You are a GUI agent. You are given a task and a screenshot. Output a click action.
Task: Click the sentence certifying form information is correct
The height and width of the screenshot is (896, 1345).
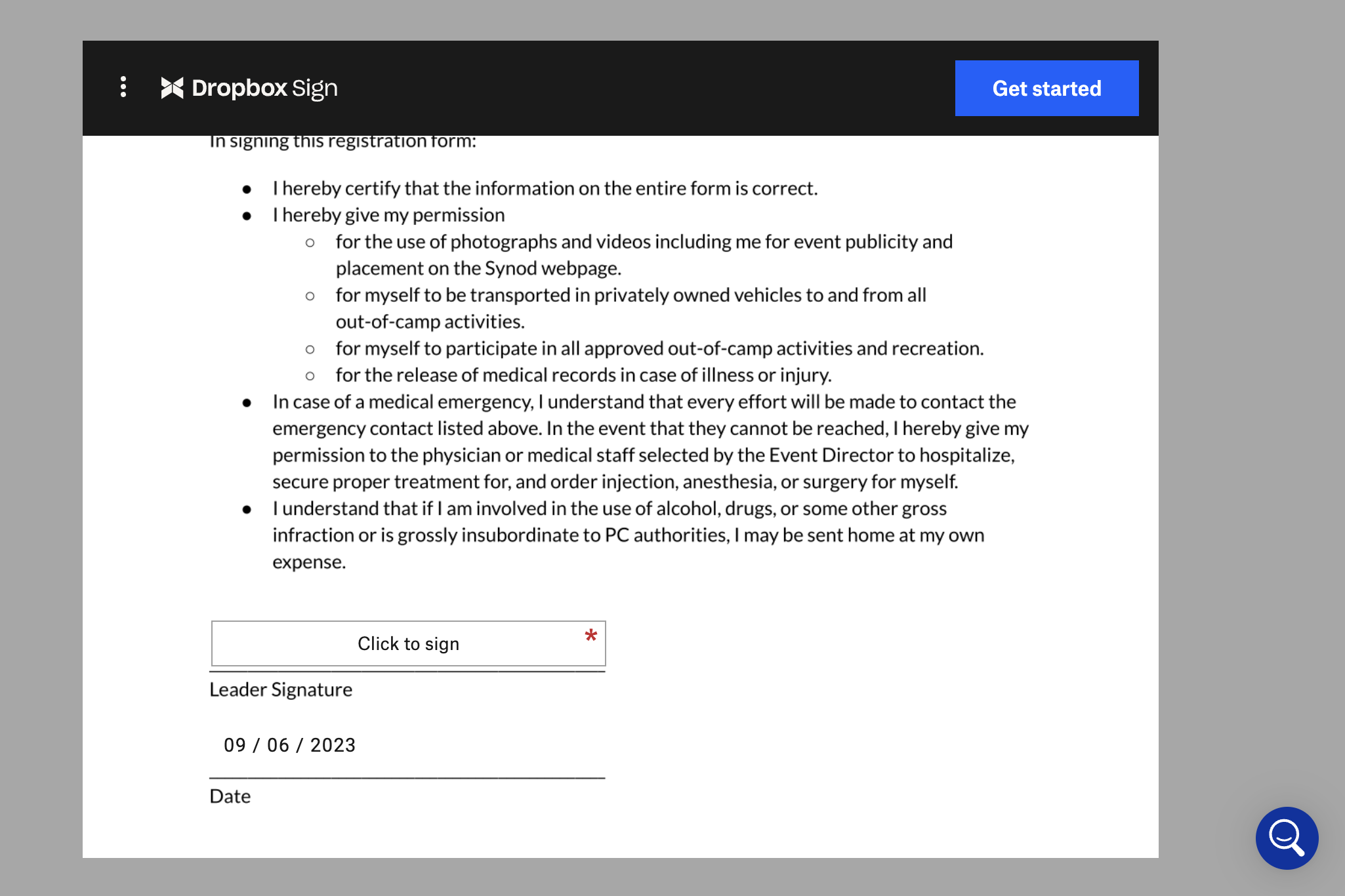click(545, 189)
